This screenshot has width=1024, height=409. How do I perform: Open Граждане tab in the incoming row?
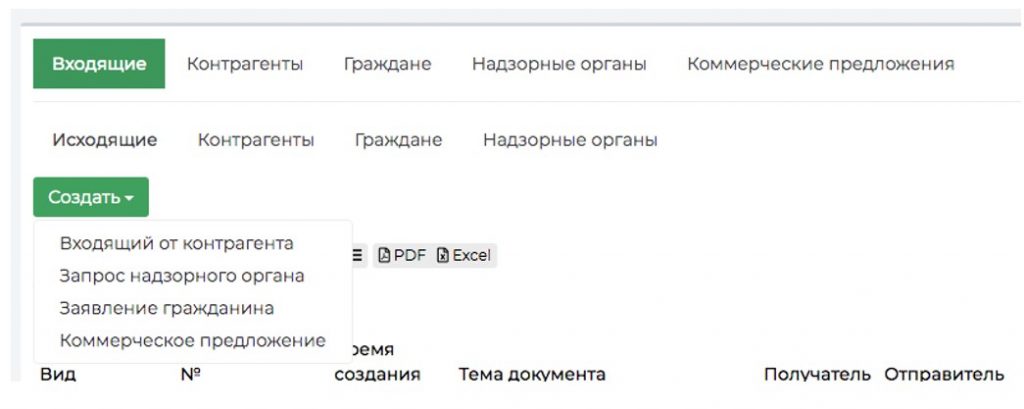coord(387,64)
